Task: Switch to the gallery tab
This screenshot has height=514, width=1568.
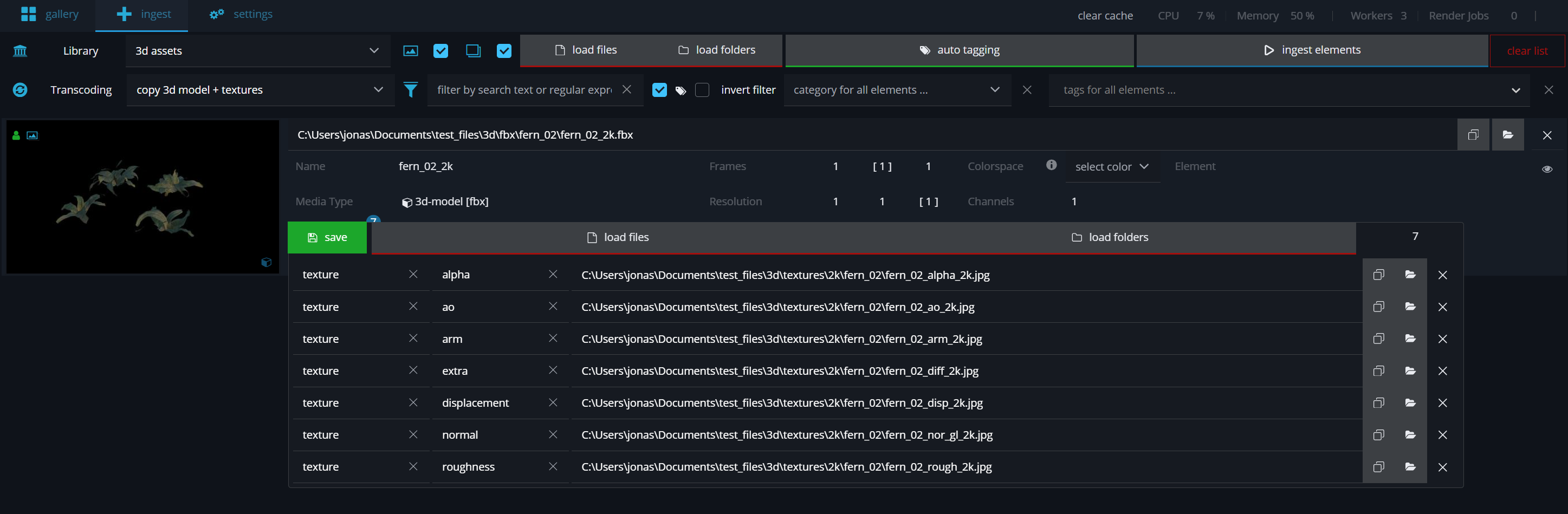Action: point(50,15)
